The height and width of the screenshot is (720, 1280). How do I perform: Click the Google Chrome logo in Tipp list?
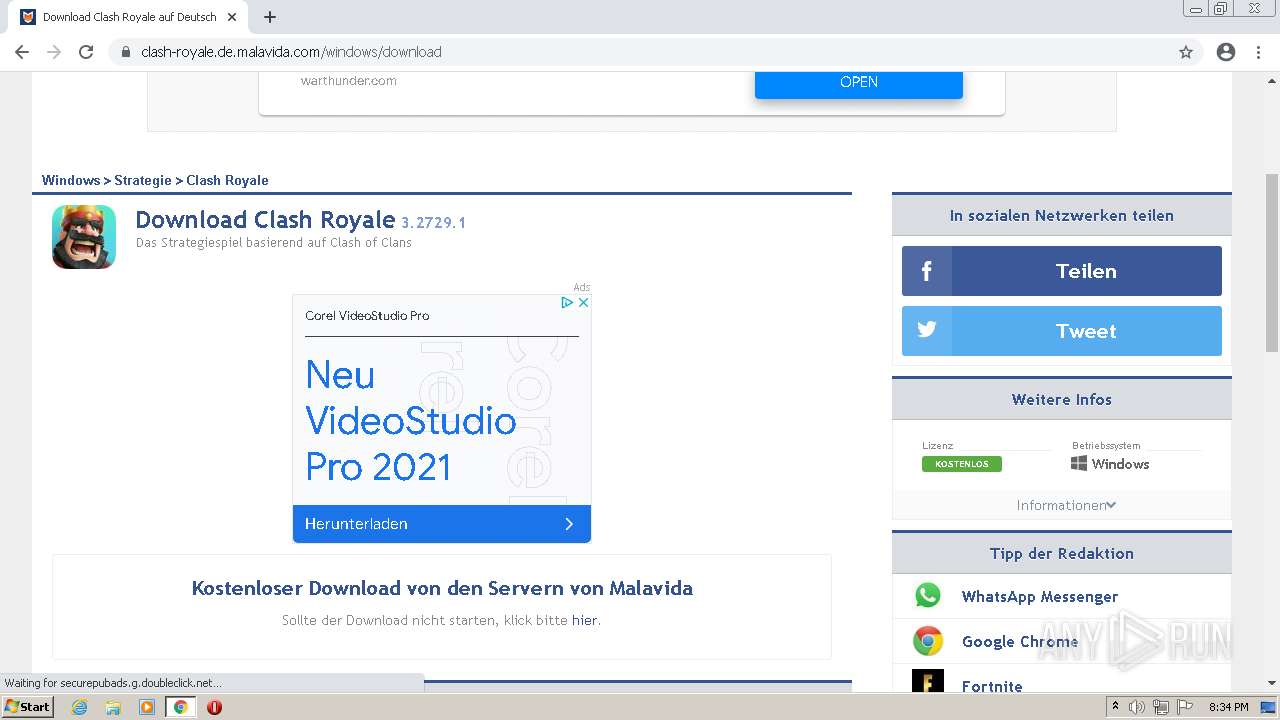click(x=928, y=641)
